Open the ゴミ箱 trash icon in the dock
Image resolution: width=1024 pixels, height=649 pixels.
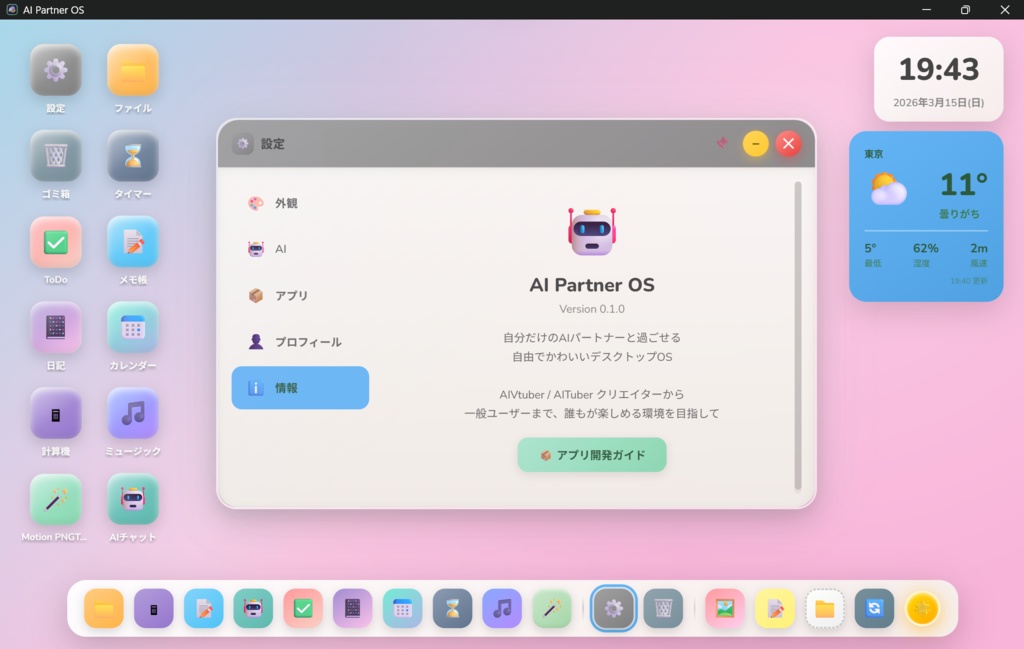click(x=664, y=608)
